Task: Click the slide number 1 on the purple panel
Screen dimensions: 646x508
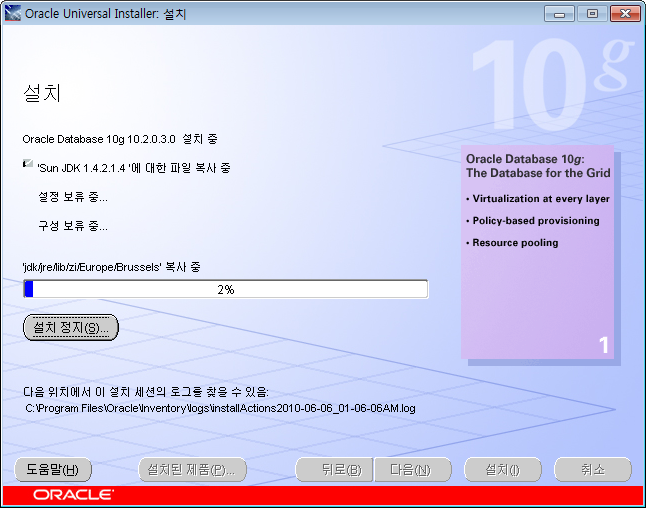Action: 604,345
